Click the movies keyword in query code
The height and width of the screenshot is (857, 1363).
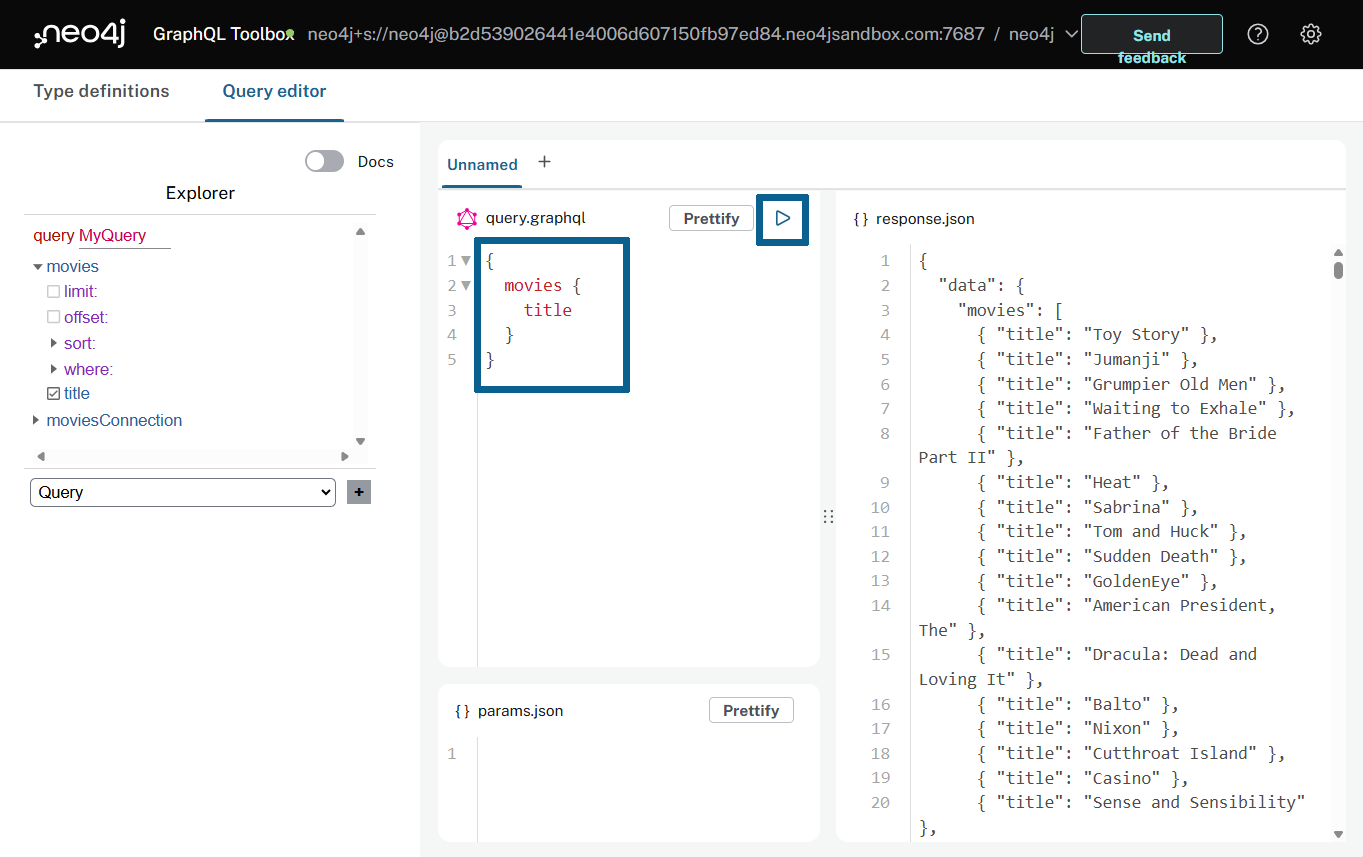533,286
